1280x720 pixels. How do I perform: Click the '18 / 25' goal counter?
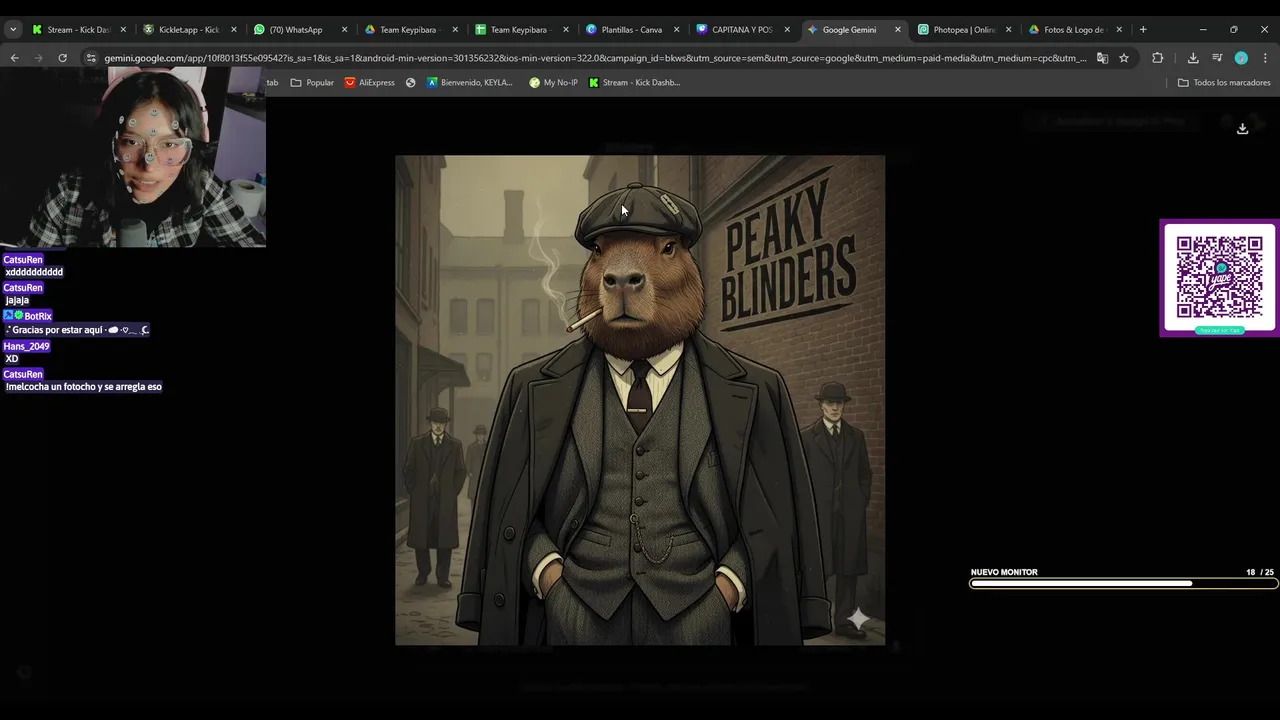(1260, 572)
